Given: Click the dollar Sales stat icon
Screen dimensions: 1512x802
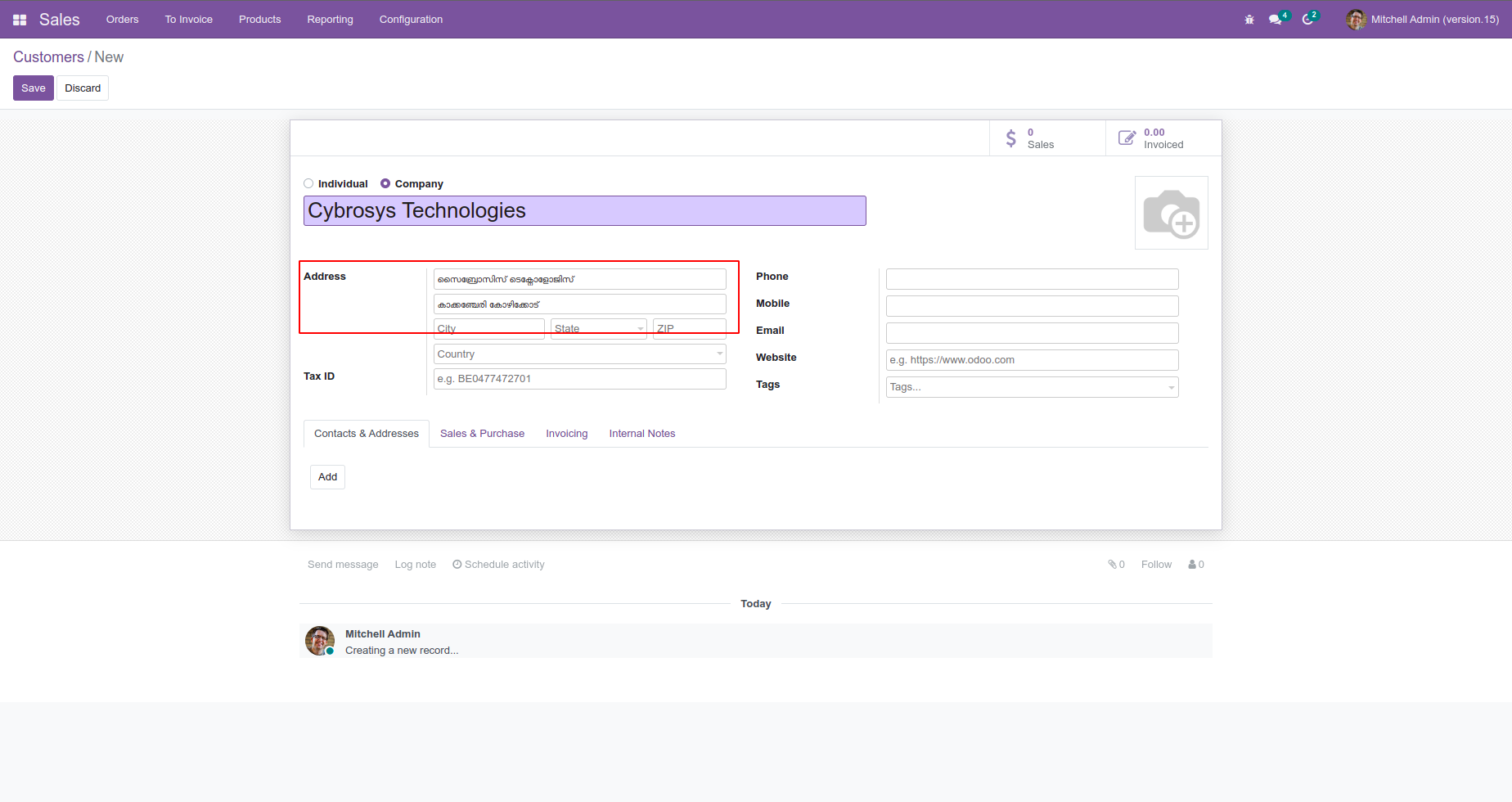Looking at the screenshot, I should point(1011,138).
